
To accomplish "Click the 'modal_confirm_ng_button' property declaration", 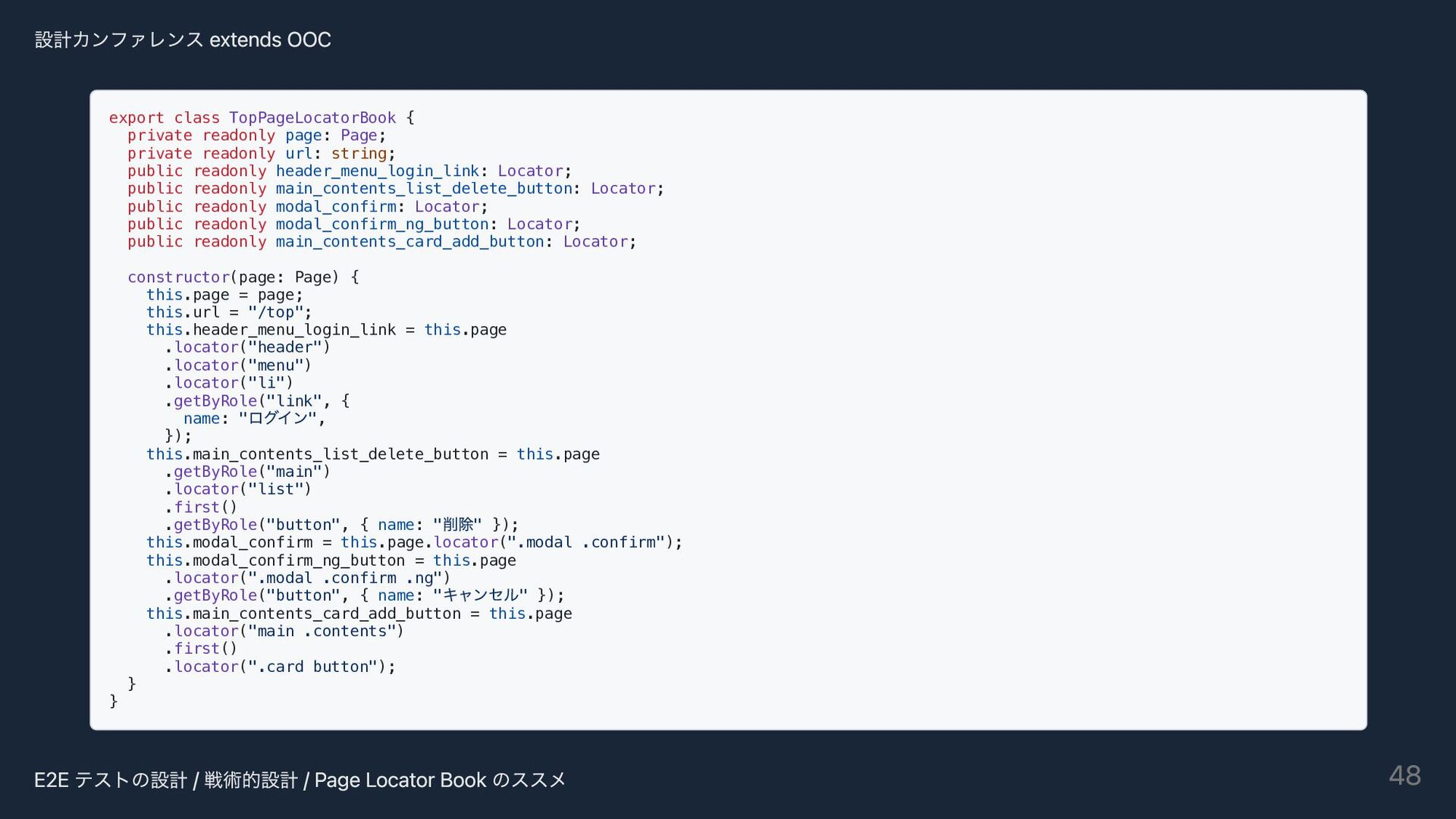I will tap(381, 224).
